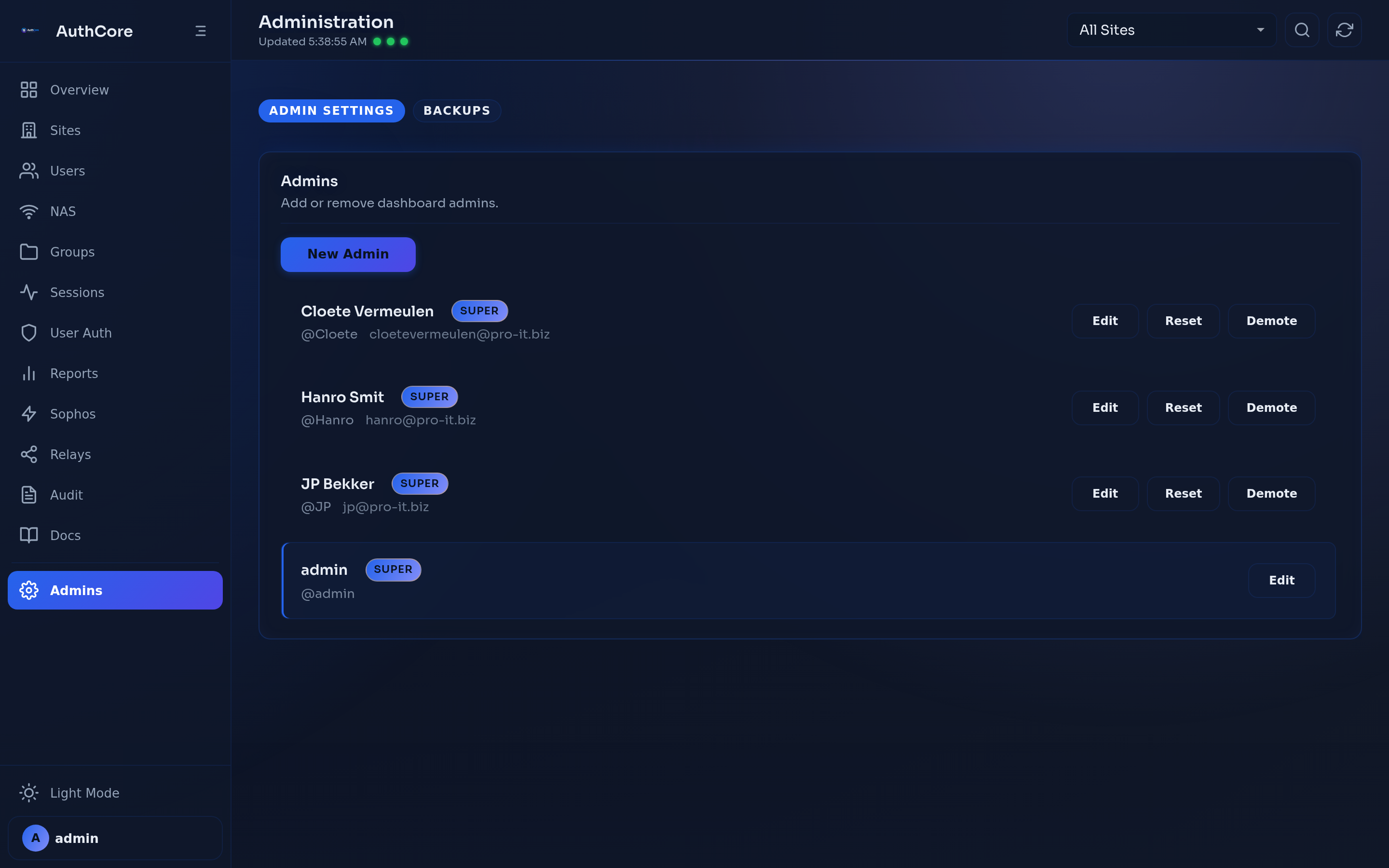Click the refresh icon in the top bar

[x=1344, y=30]
